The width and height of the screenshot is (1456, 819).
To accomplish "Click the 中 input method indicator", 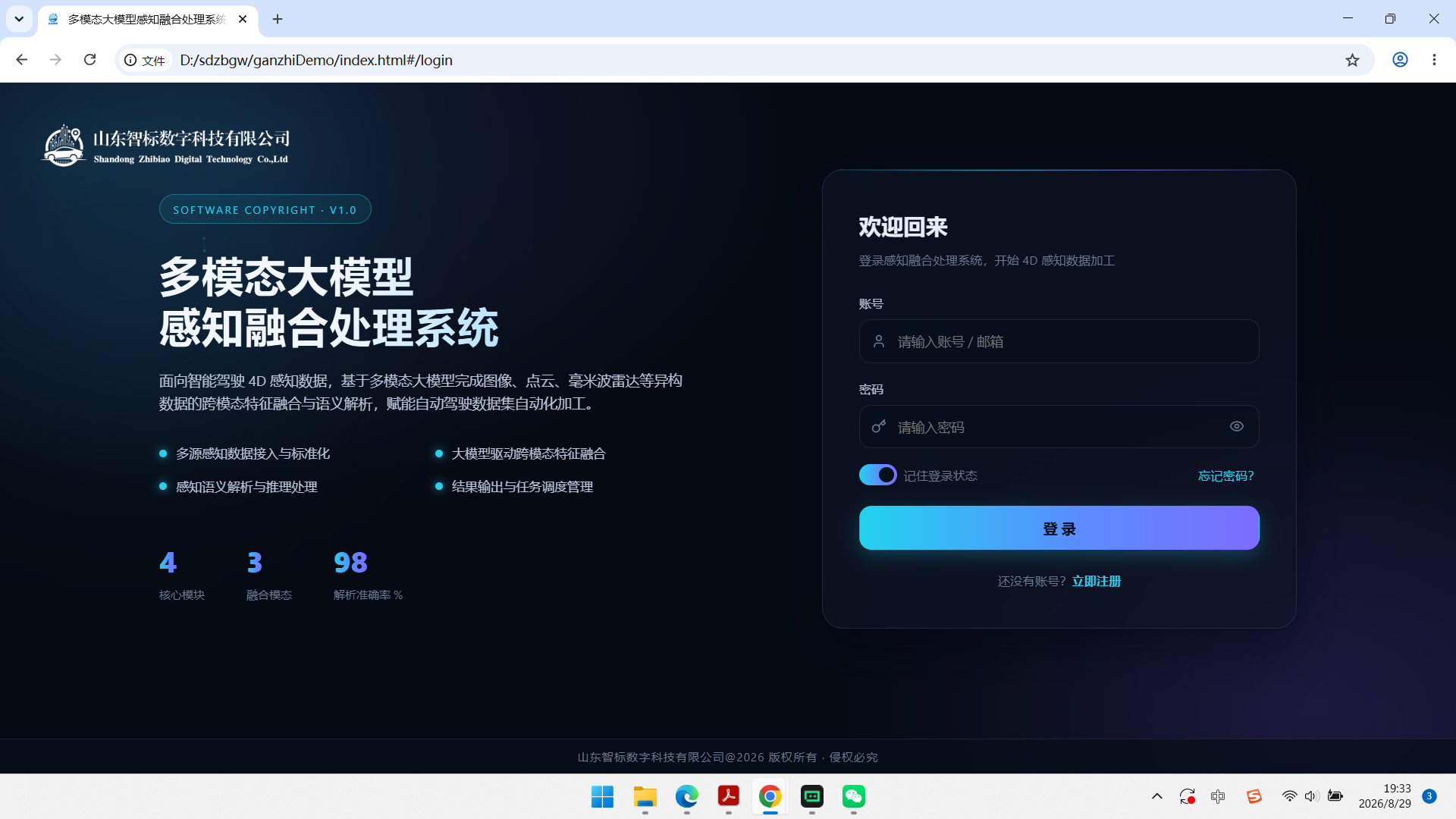I will (1218, 796).
